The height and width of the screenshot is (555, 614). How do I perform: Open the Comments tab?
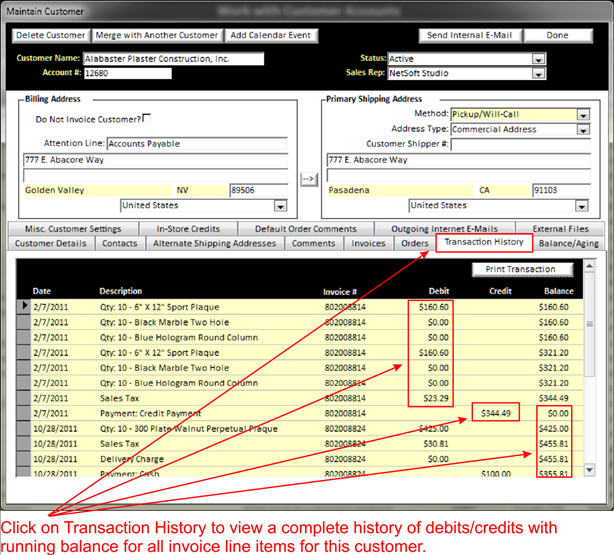[313, 243]
